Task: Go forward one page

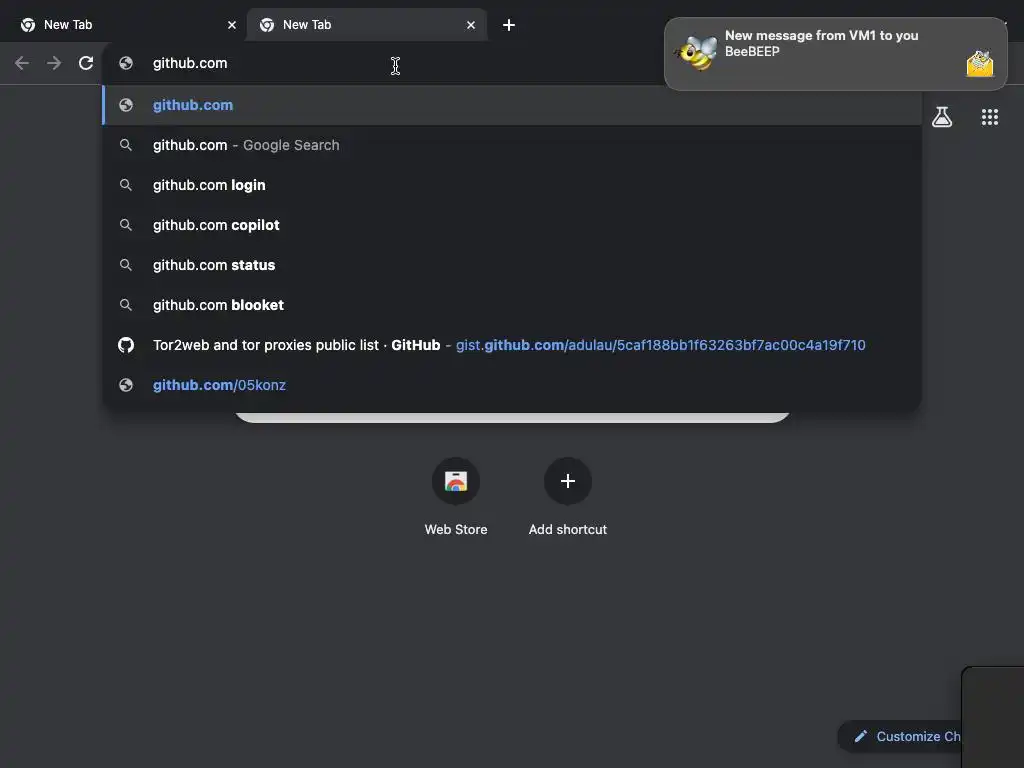Action: [54, 63]
